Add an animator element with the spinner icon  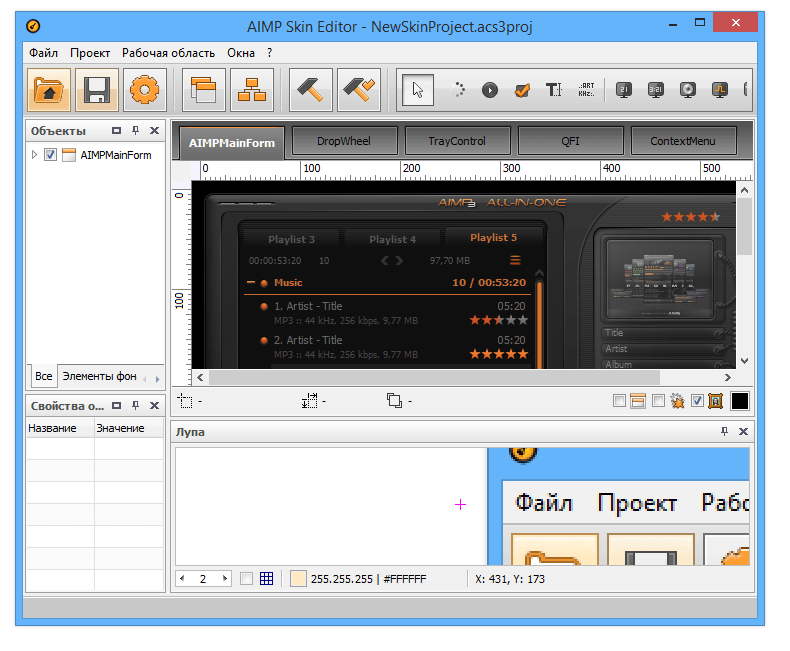[458, 90]
